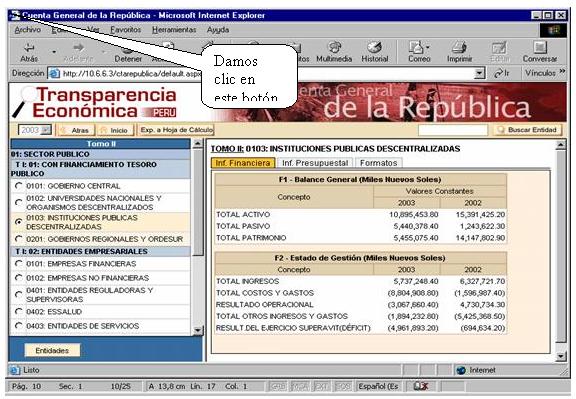Click the RESULTADO OPERACIONAL row label
The image size is (576, 399).
pos(264,305)
